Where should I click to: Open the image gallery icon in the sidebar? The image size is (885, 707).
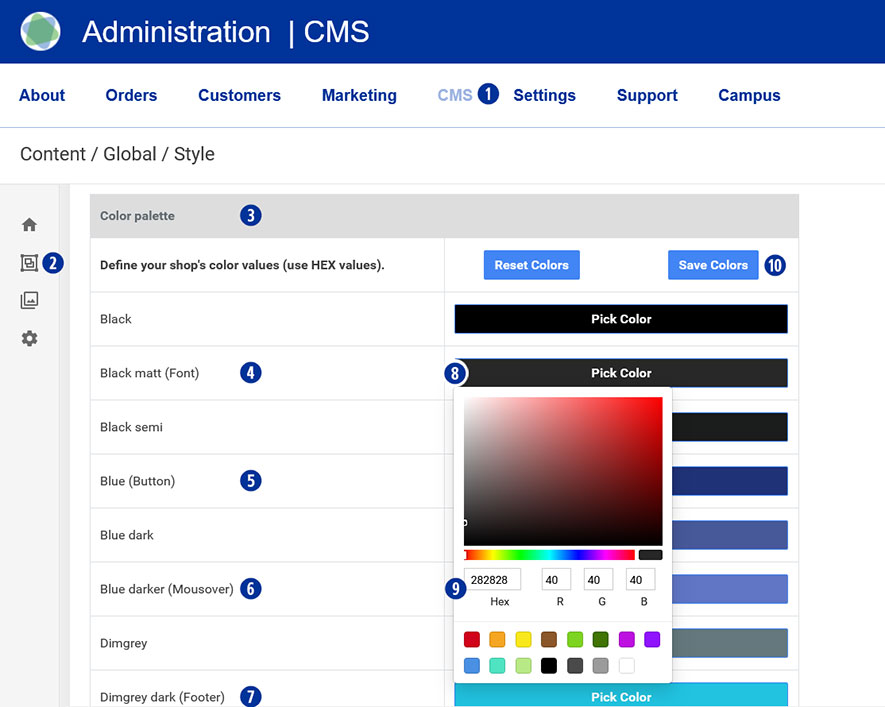29,300
